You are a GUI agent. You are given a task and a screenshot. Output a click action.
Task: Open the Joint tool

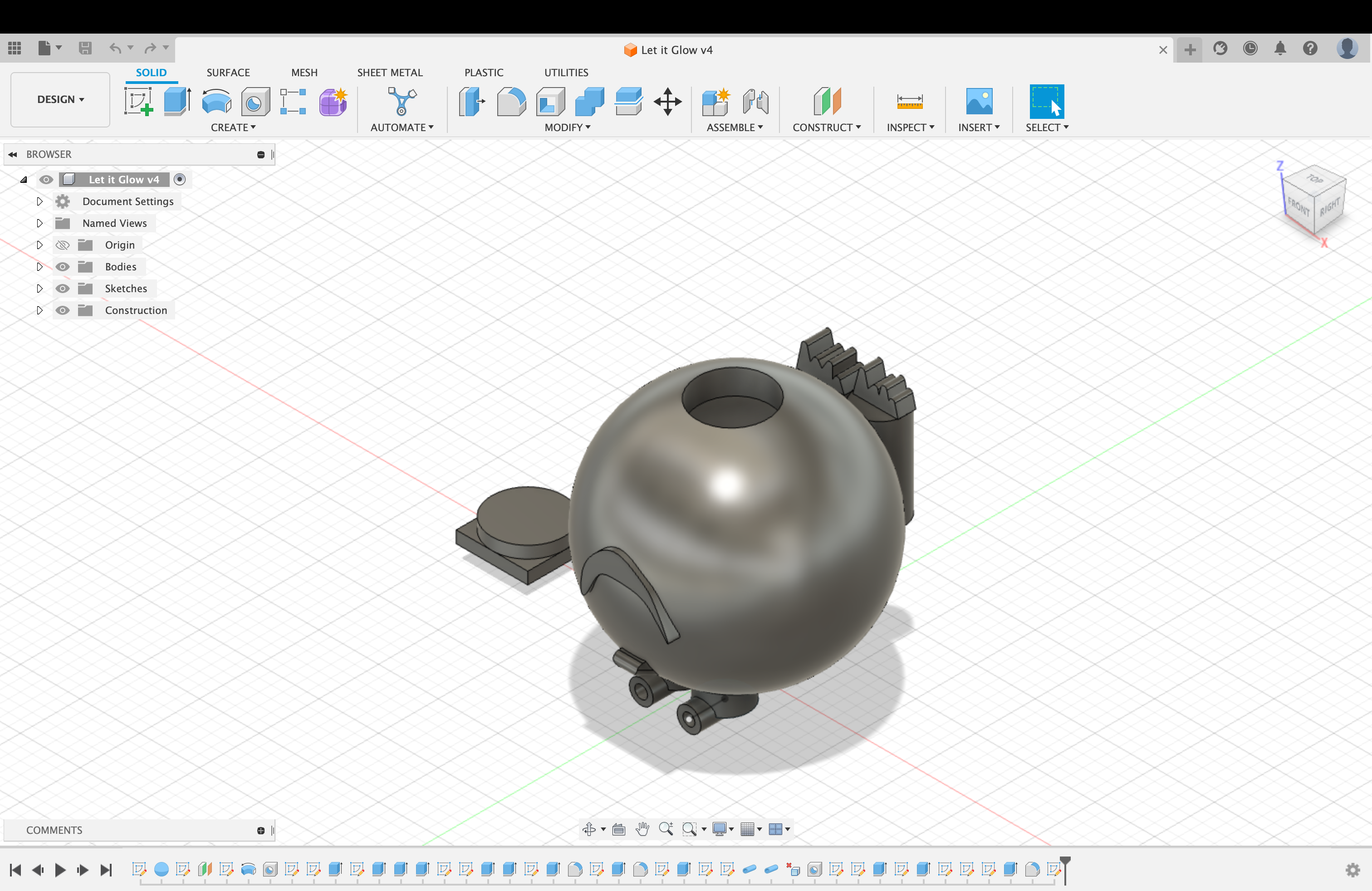coord(755,102)
